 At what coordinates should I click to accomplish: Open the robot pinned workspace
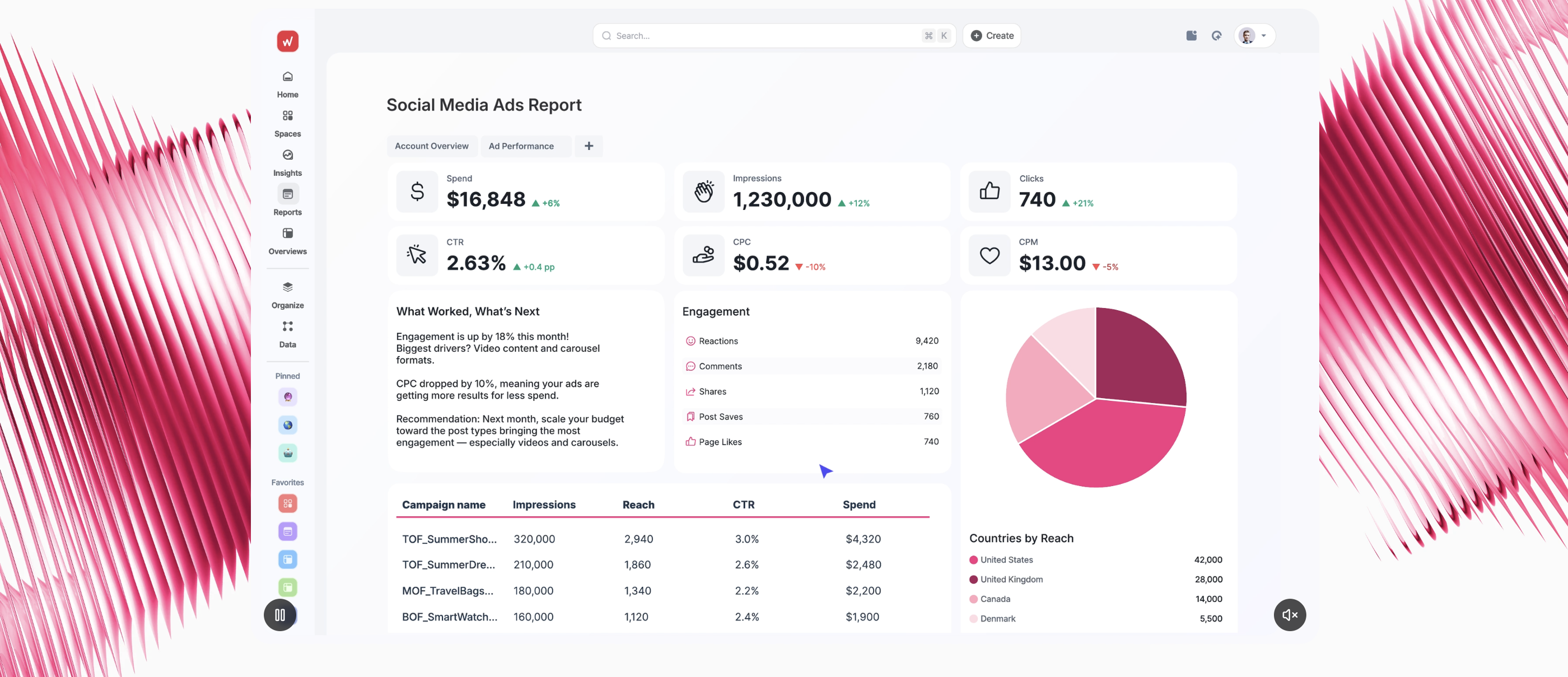[x=287, y=452]
